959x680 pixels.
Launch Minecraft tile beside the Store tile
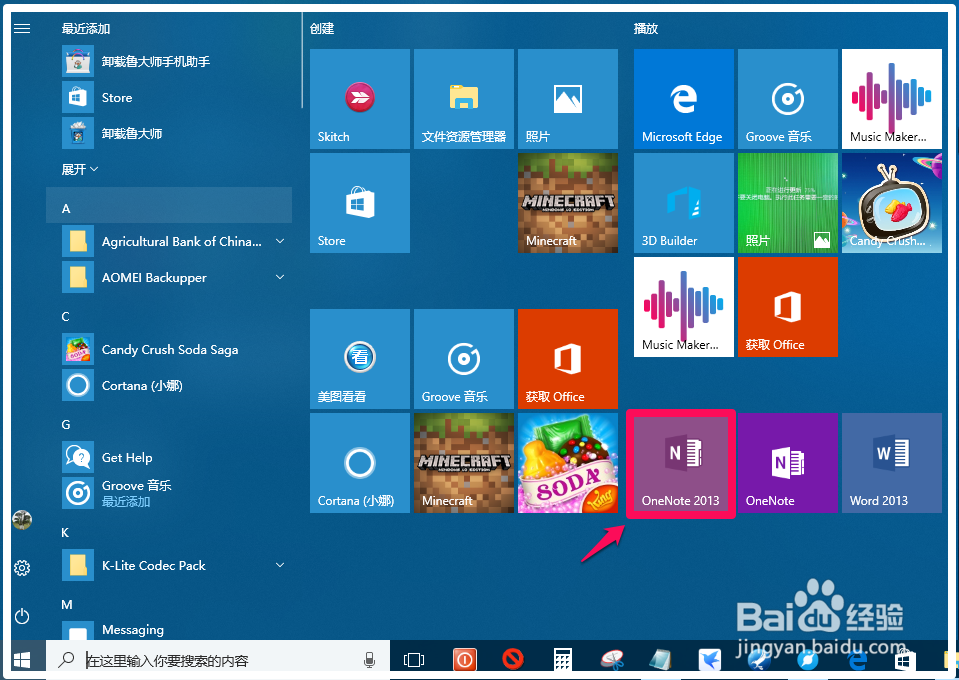click(568, 202)
